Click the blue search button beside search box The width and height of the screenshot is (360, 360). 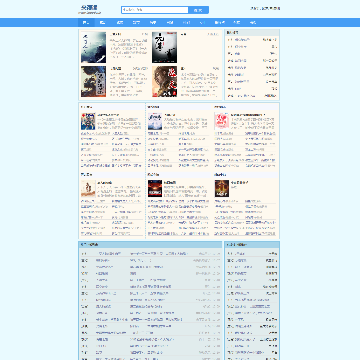[198, 10]
